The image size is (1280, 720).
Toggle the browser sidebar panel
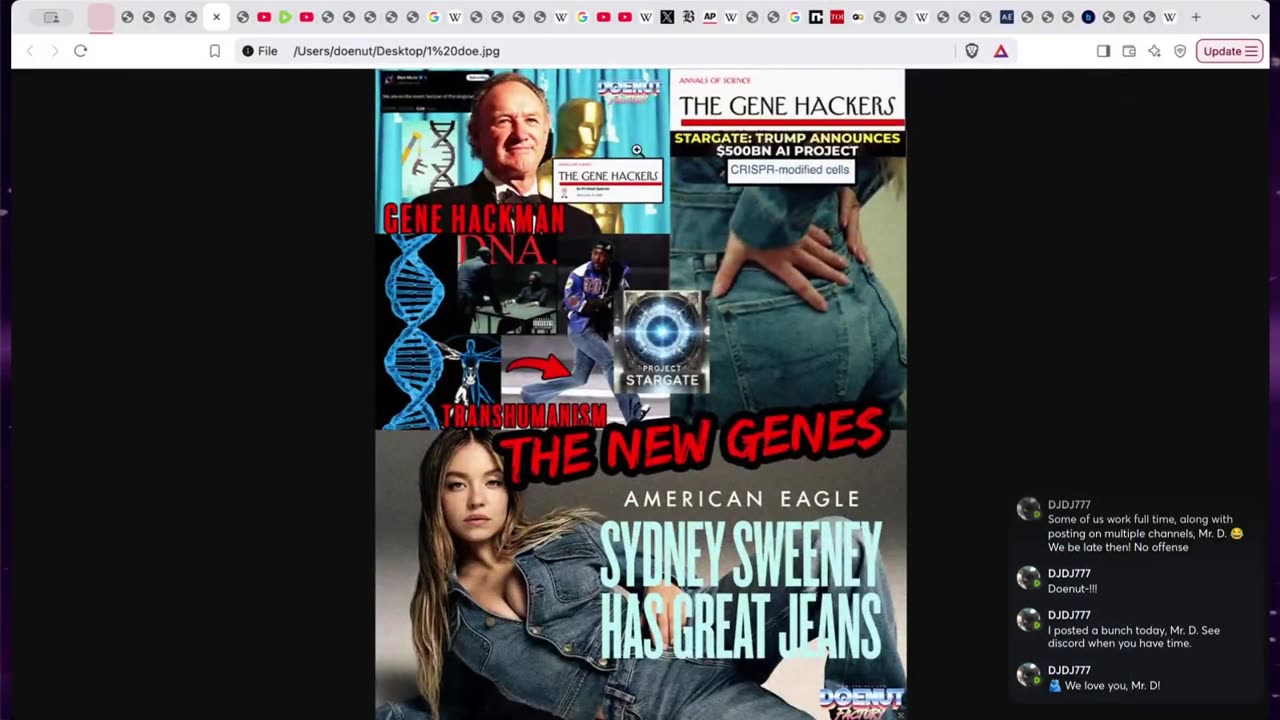[x=1103, y=51]
